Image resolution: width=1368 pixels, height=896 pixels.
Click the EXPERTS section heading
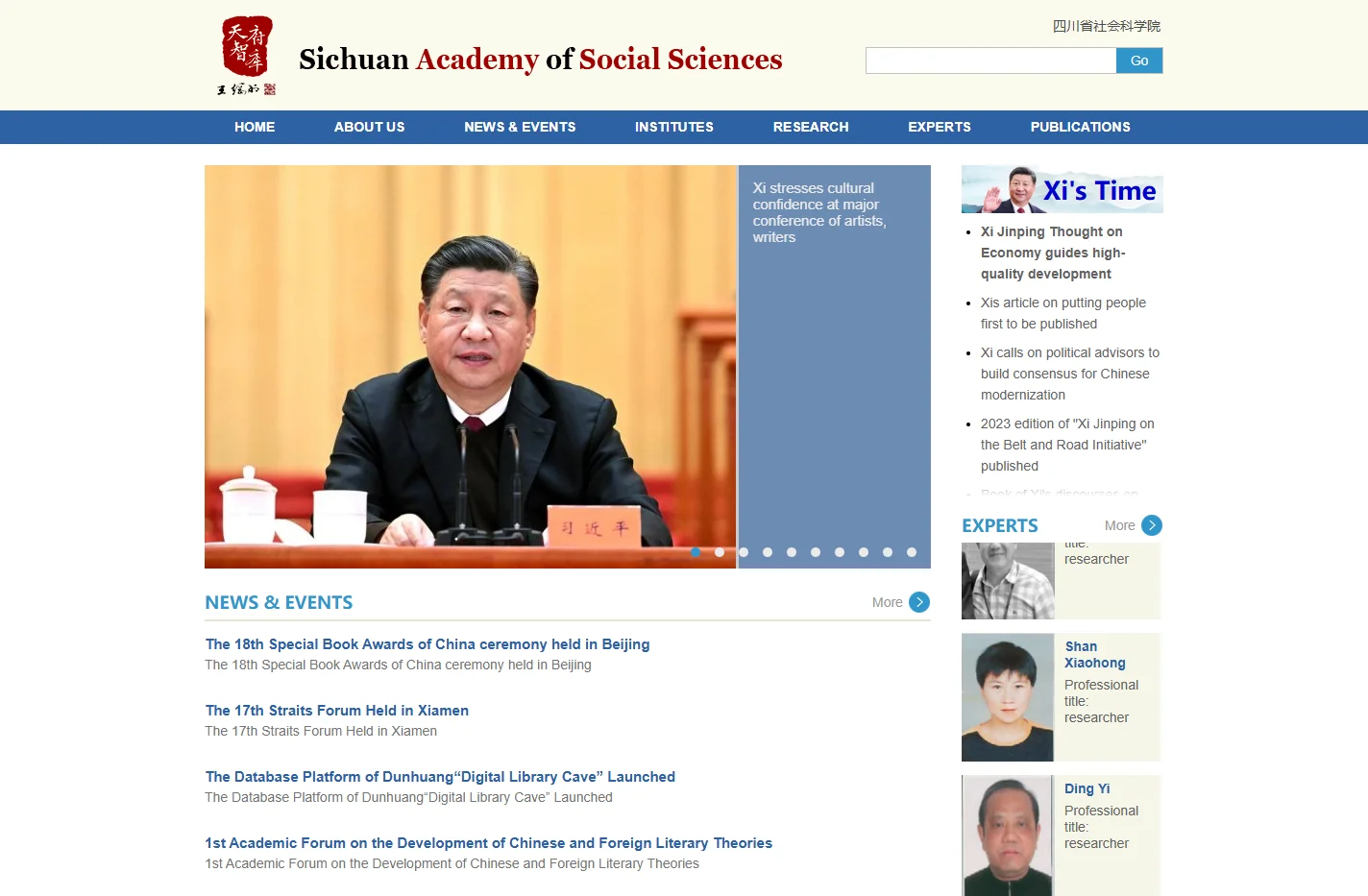point(1000,525)
